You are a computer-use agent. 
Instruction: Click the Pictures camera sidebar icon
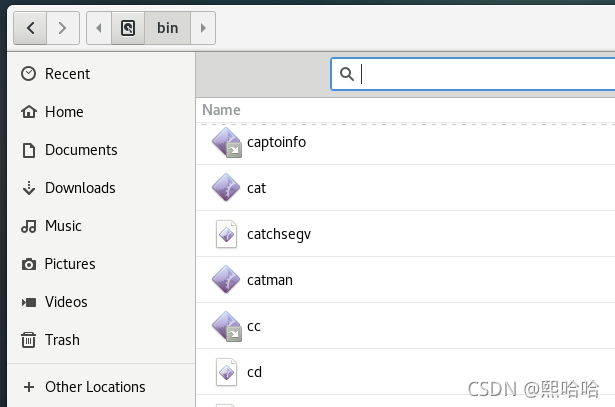tap(28, 264)
